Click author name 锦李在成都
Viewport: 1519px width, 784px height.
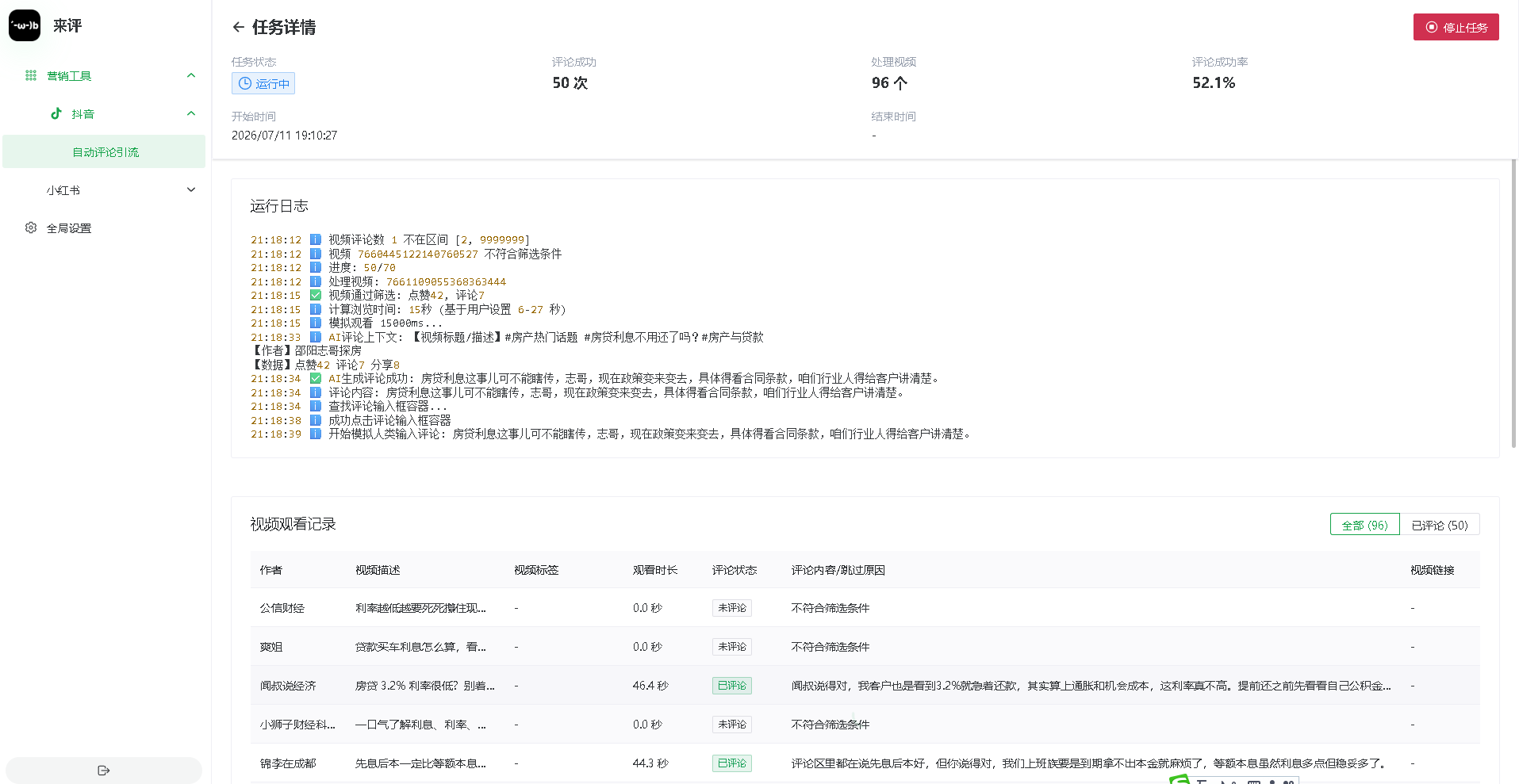click(x=288, y=763)
